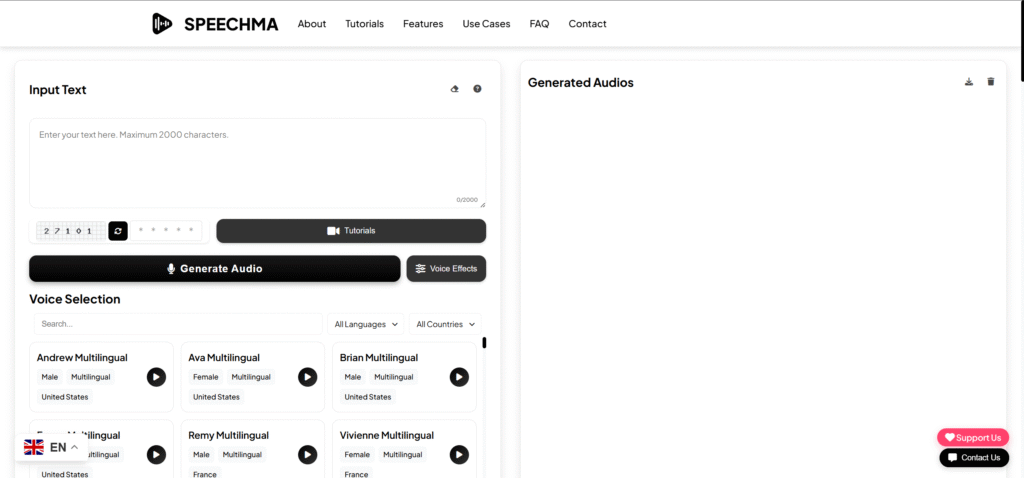This screenshot has width=1024, height=478.
Task: Click the voice Search field
Action: pyautogui.click(x=178, y=324)
